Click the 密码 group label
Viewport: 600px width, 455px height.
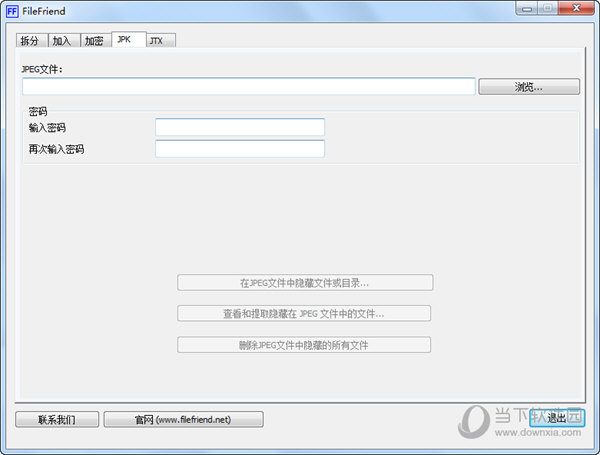click(38, 111)
